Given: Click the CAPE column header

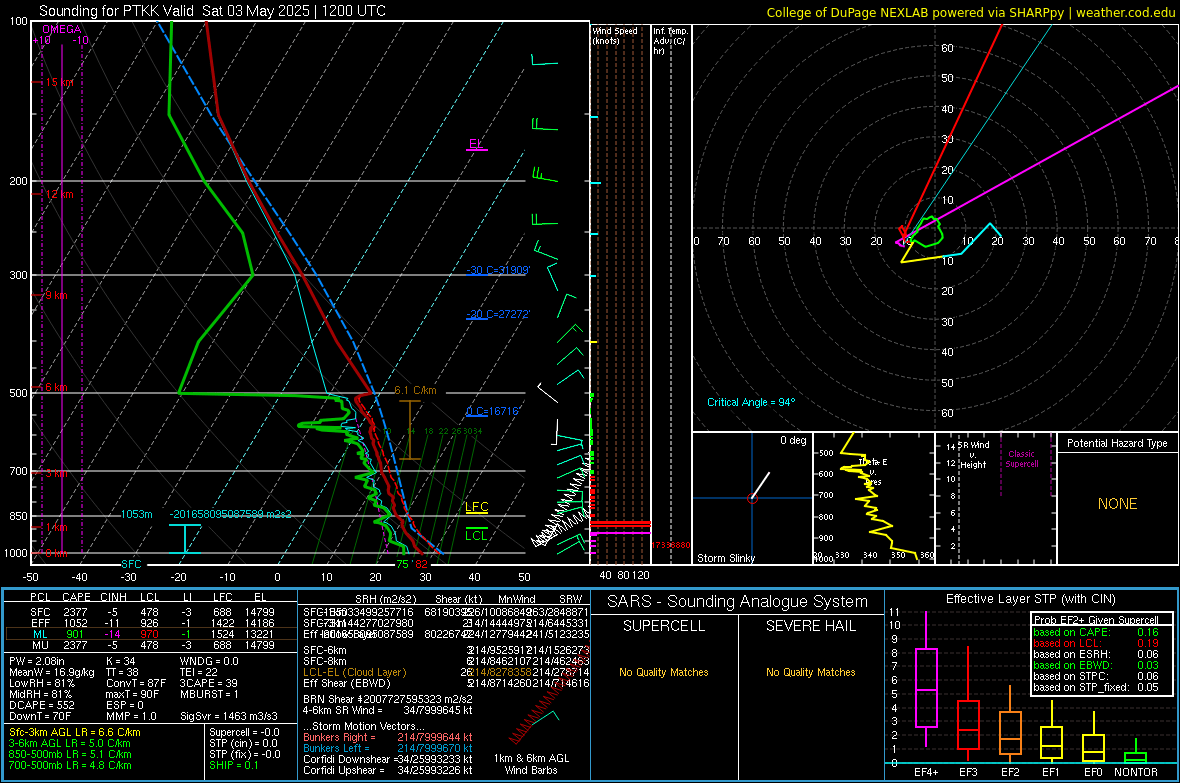Looking at the screenshot, I should 76,598.
